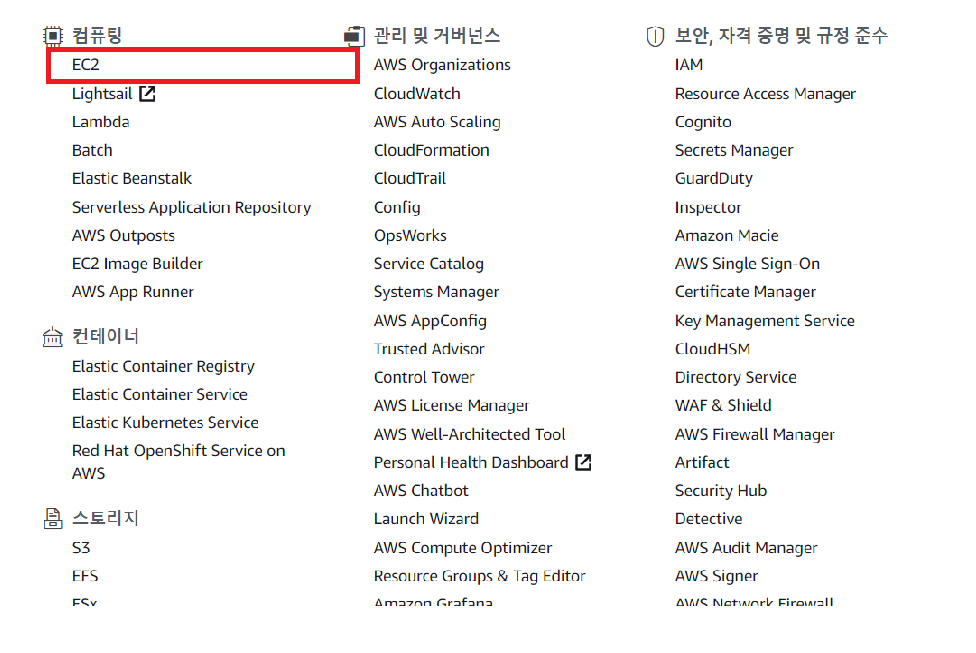Open Detective
The image size is (976, 653).
(x=708, y=519)
